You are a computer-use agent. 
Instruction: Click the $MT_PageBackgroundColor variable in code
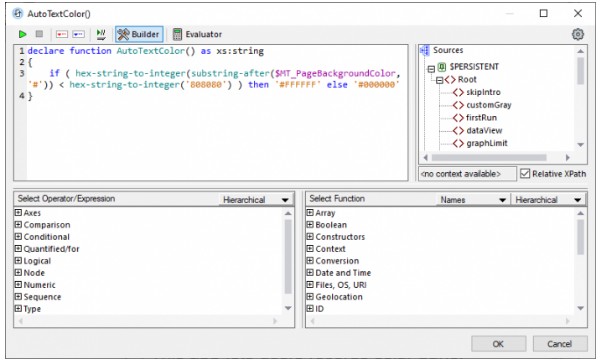(336, 74)
